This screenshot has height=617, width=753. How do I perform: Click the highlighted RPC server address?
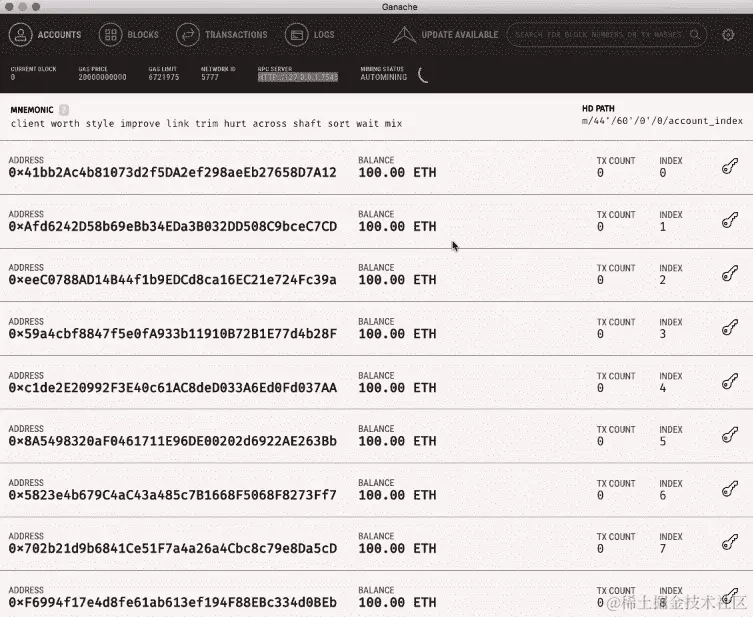[x=298, y=77]
